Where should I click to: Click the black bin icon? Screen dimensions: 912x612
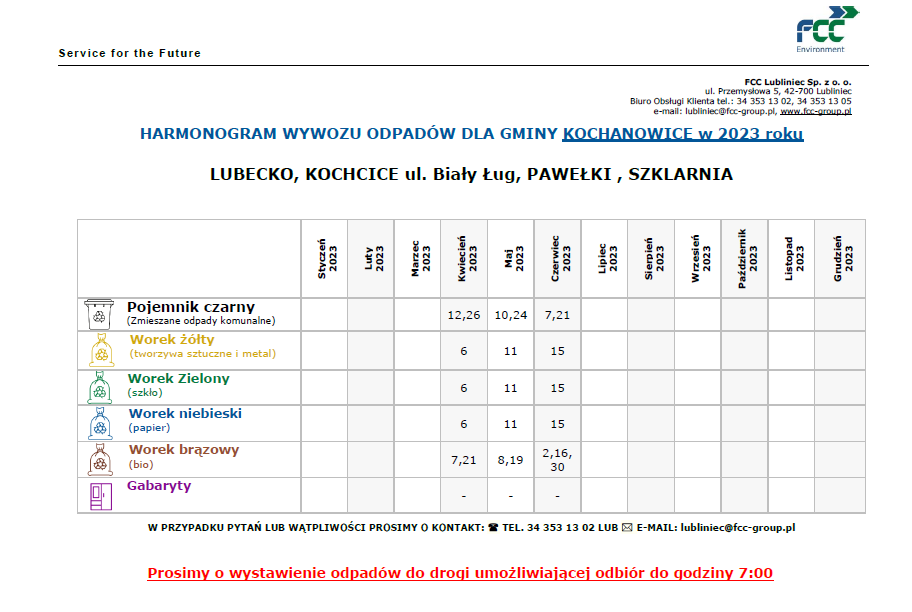[x=98, y=314]
